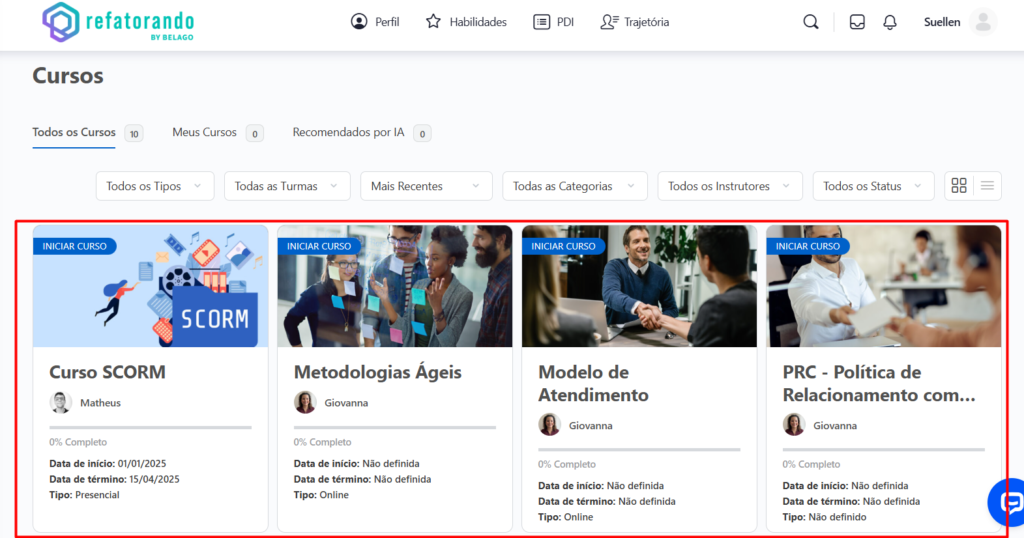Screen dimensions: 1024x538
Task: Open the Modelo de Atendimento course title
Action: coord(593,383)
